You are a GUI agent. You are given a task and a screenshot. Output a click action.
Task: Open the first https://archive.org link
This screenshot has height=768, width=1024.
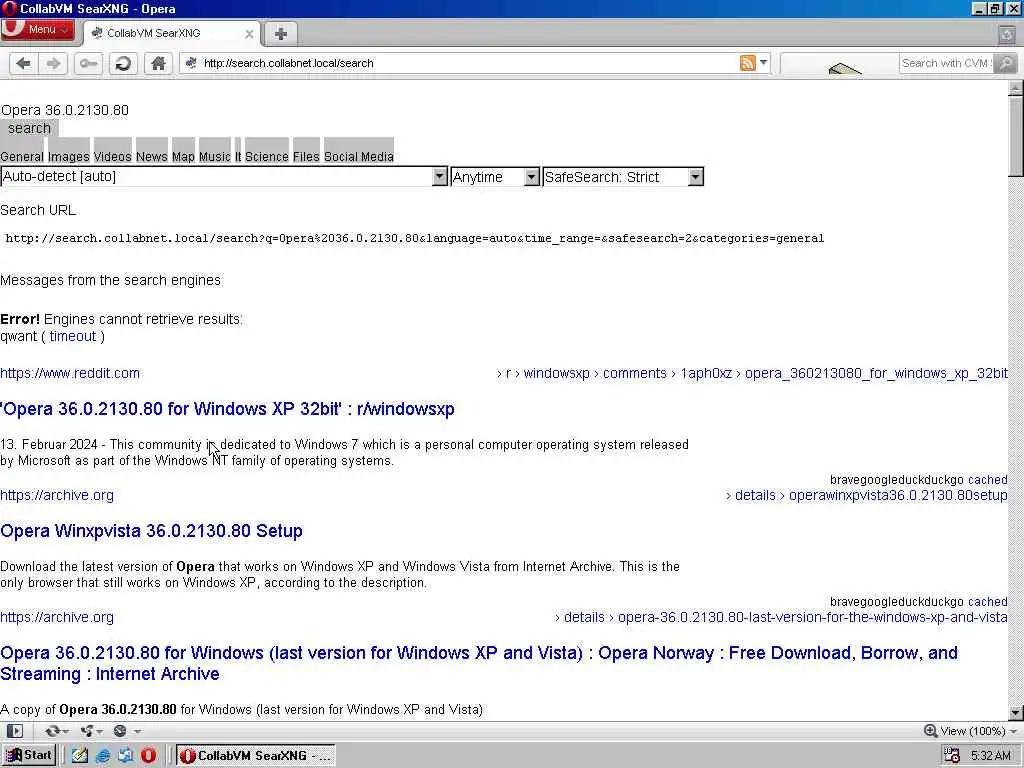57,496
